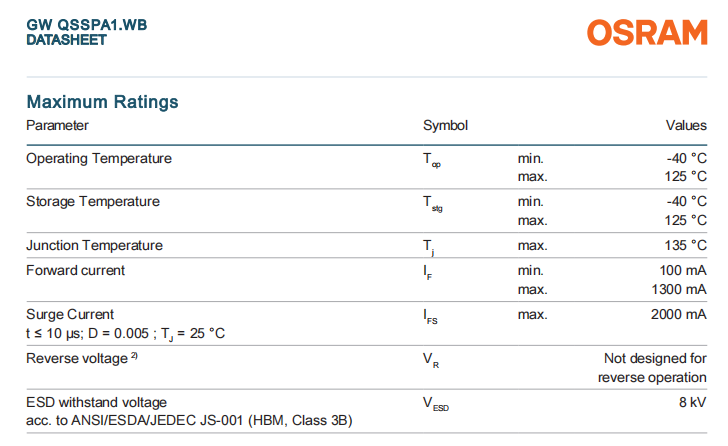728x446 pixels.
Task: Click the Values column header
Action: [686, 126]
